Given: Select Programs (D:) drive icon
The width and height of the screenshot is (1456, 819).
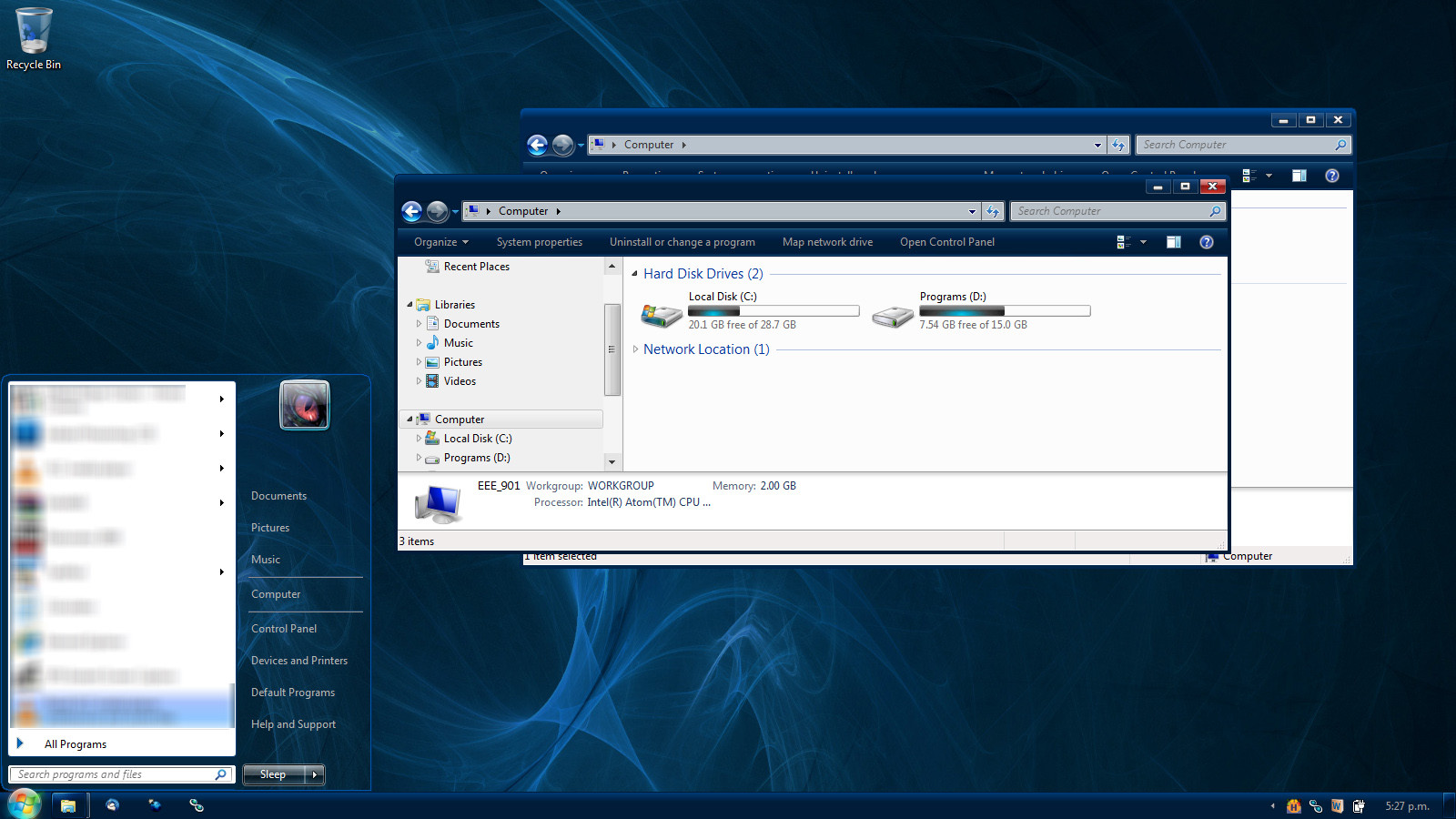Looking at the screenshot, I should click(x=893, y=316).
